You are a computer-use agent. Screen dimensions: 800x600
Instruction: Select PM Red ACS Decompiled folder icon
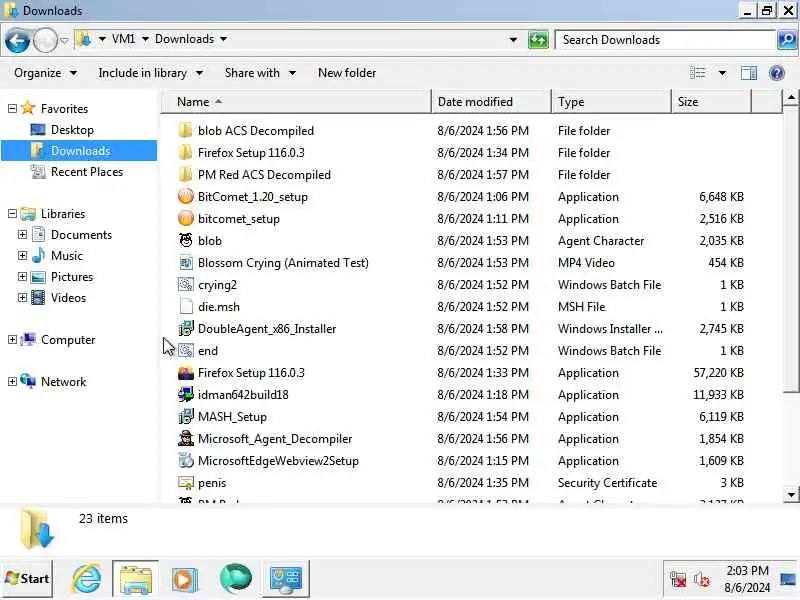pos(186,174)
